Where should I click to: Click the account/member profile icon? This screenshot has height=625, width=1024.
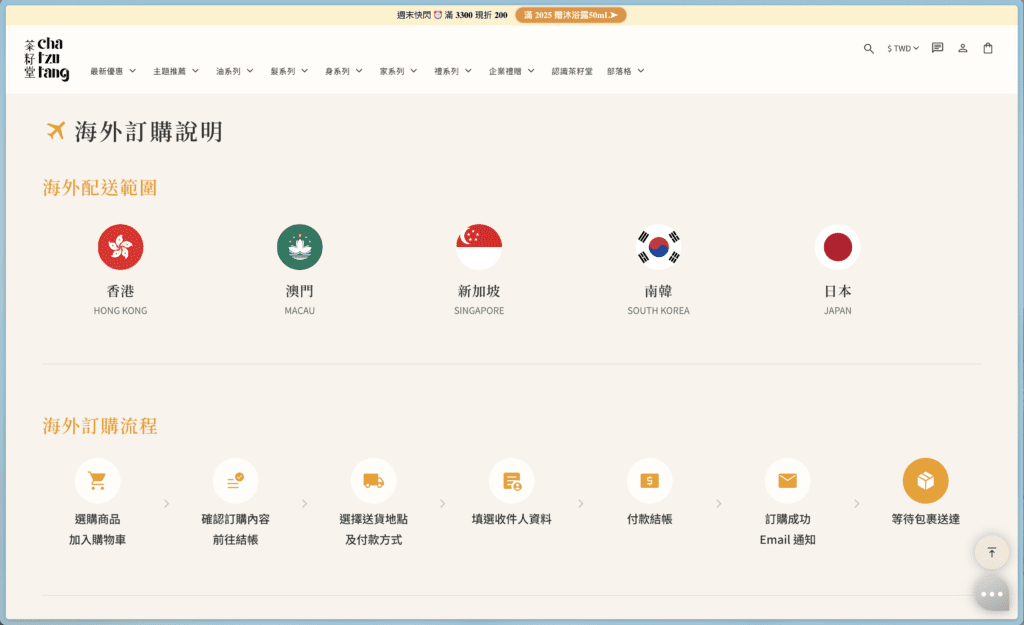tap(962, 48)
